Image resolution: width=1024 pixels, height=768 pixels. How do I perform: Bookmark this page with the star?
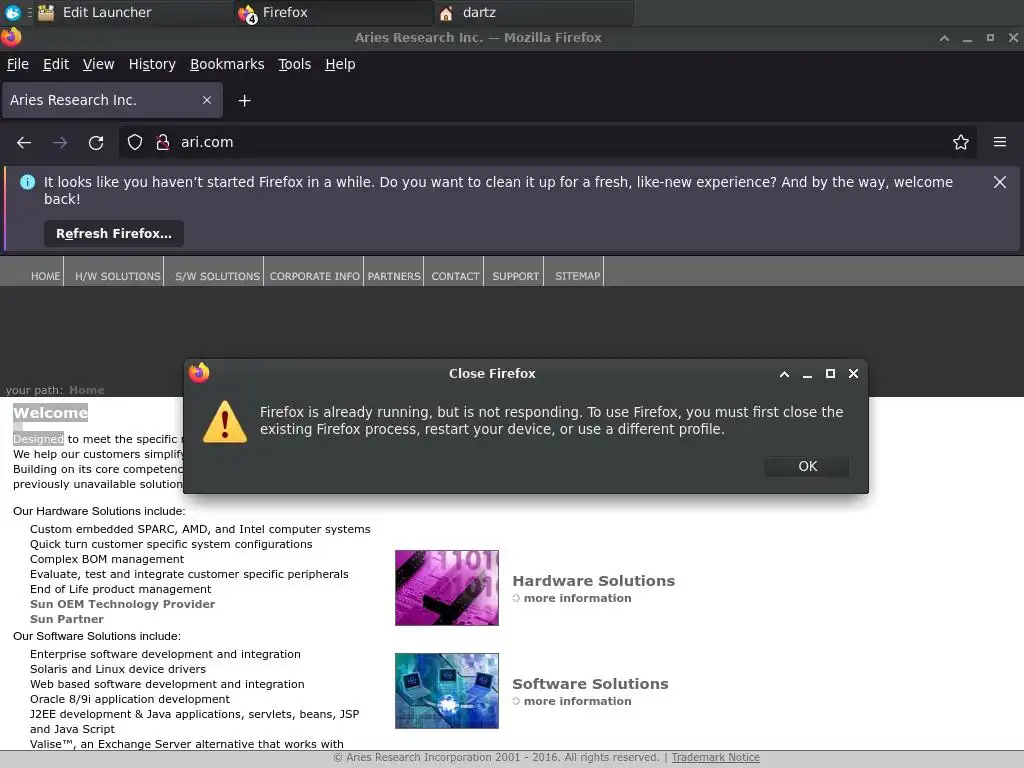coord(960,142)
